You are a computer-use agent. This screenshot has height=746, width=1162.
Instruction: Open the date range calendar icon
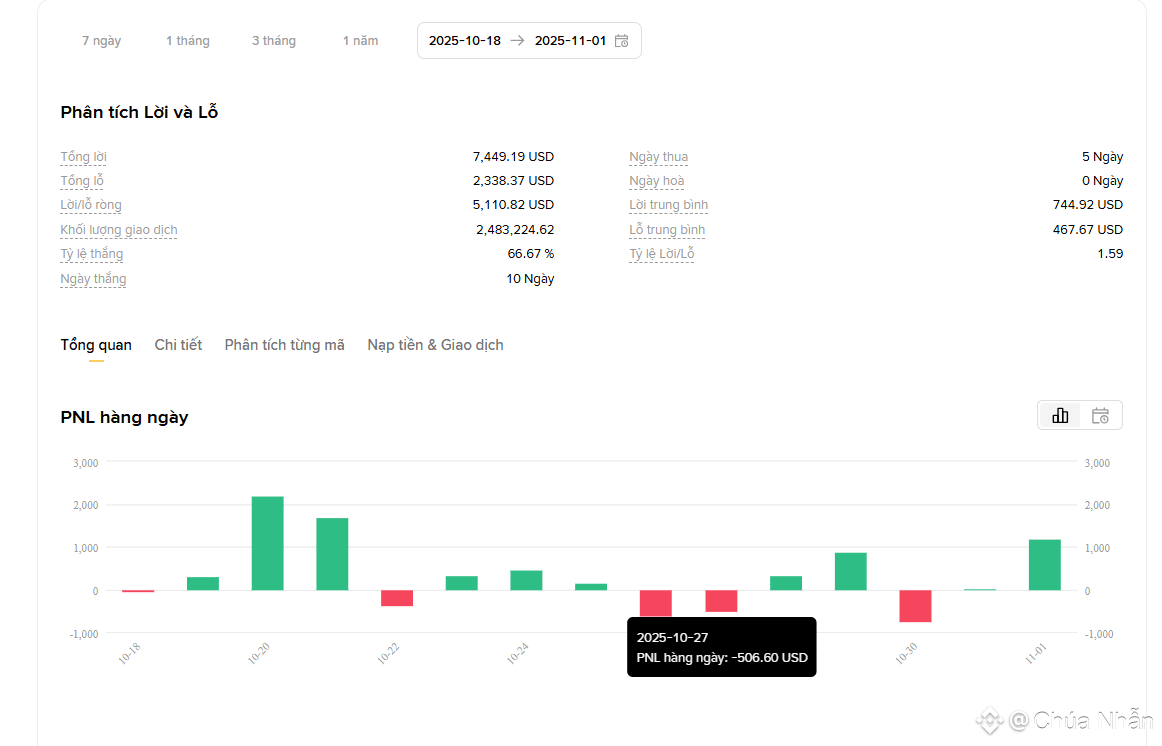pyautogui.click(x=622, y=41)
